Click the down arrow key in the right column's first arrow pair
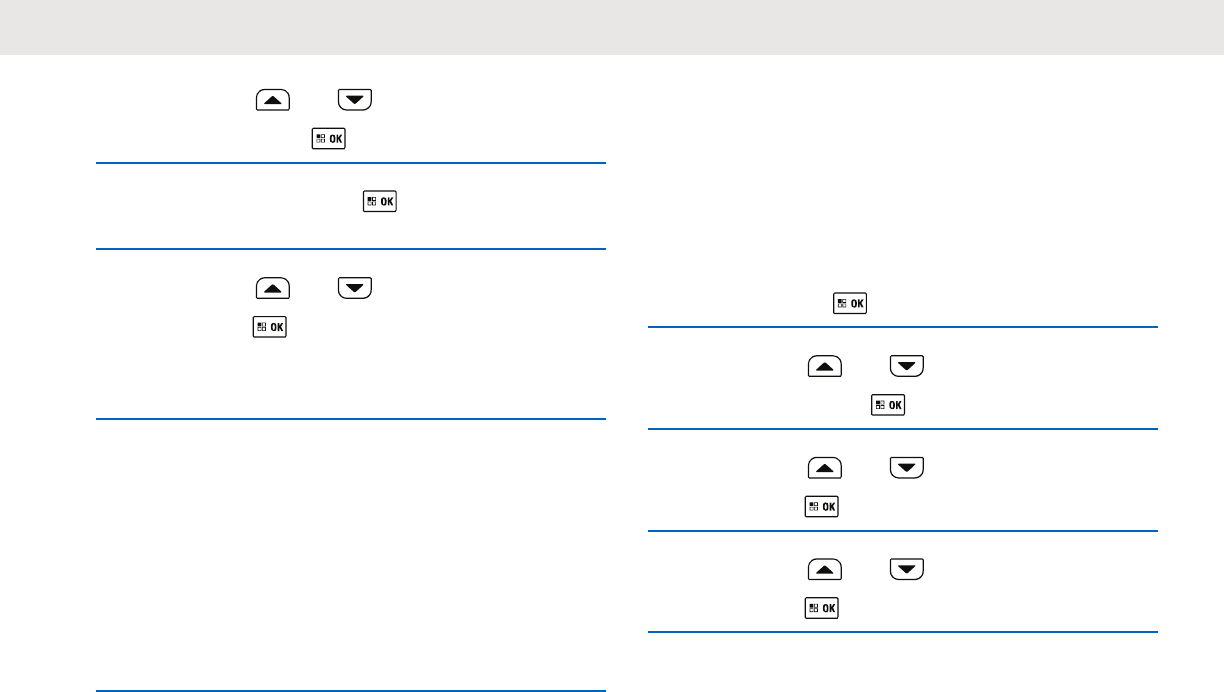The image size is (1224, 692). point(907,367)
